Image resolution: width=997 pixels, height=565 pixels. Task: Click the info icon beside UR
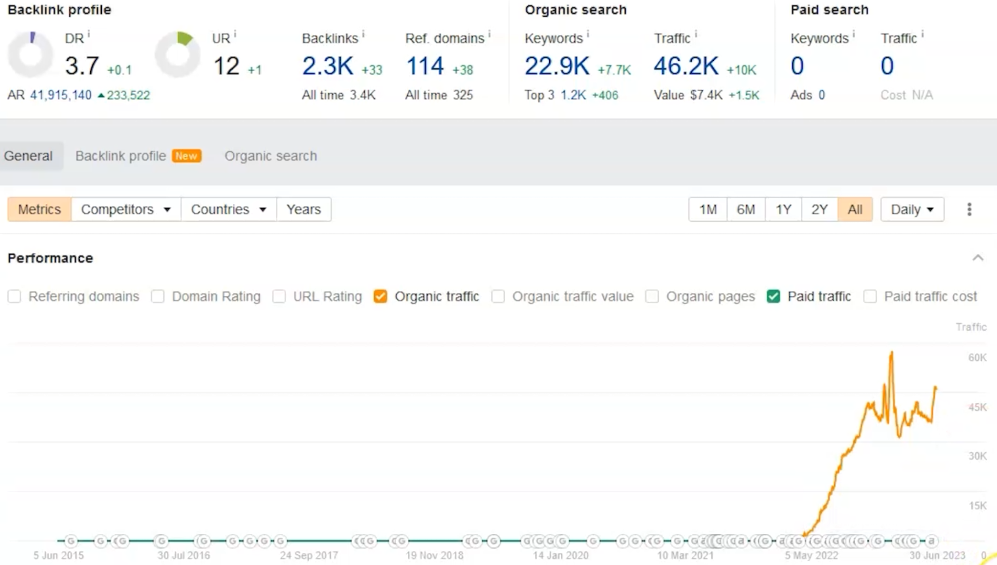coord(236,35)
